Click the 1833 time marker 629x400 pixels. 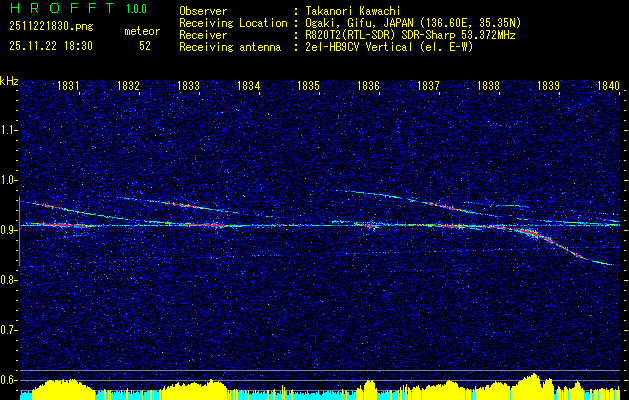(188, 87)
